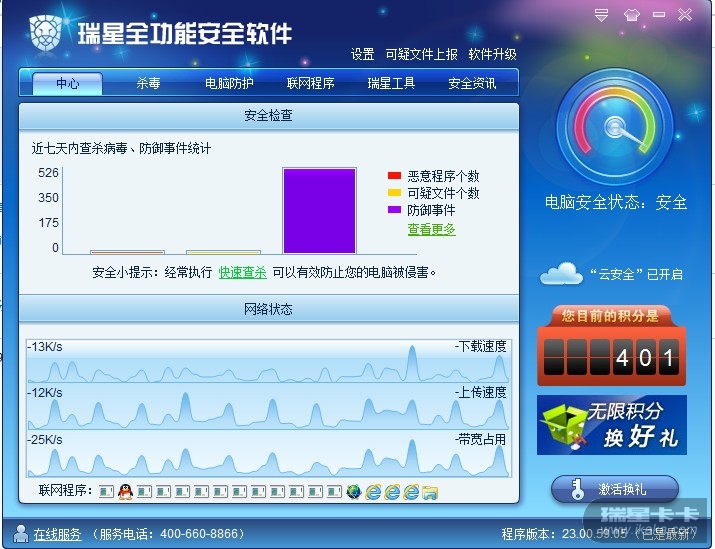
Task: Click the 您目前的积分是 label
Action: pos(610,316)
